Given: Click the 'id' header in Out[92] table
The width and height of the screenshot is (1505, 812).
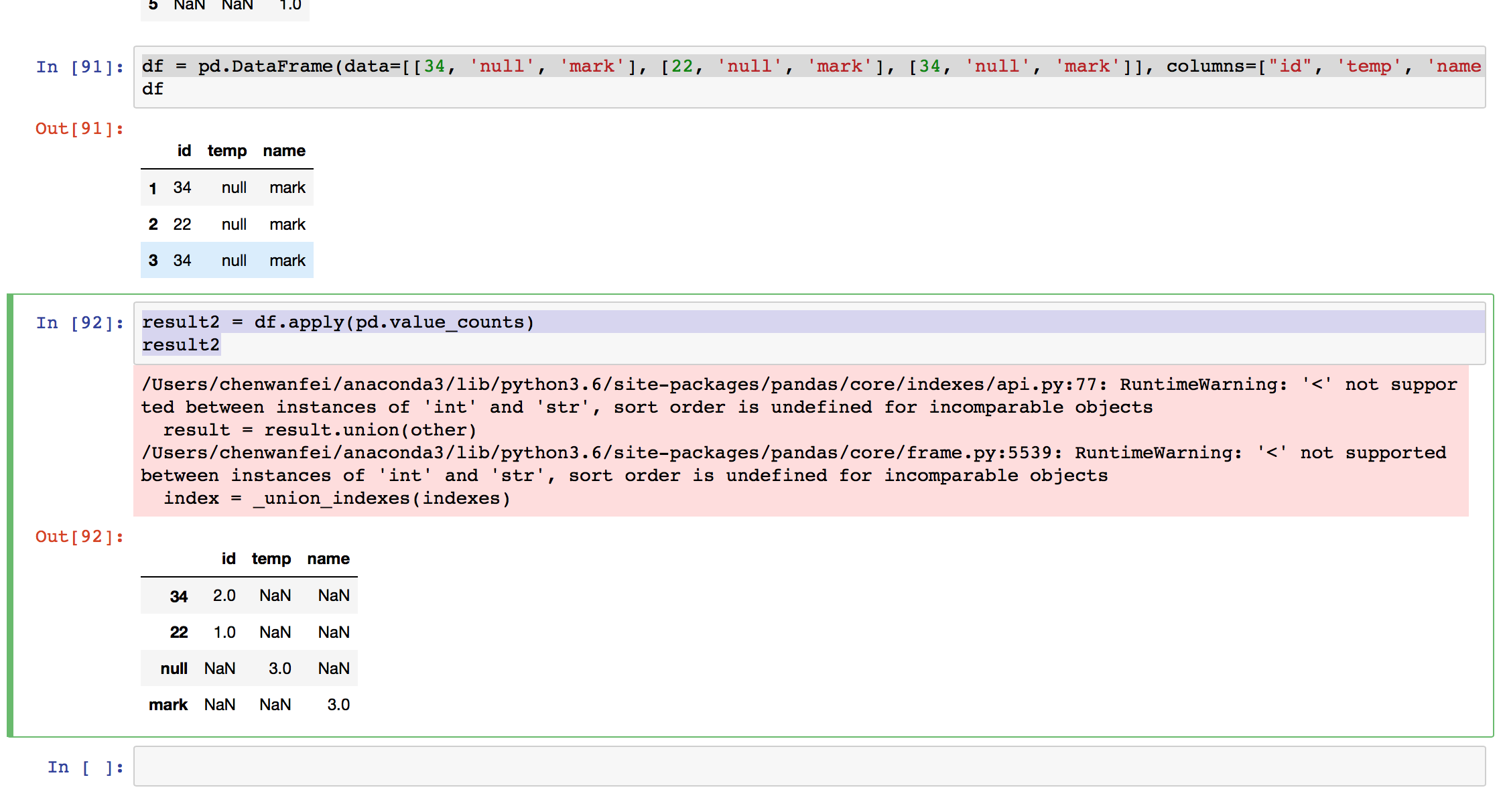Looking at the screenshot, I should click(228, 559).
